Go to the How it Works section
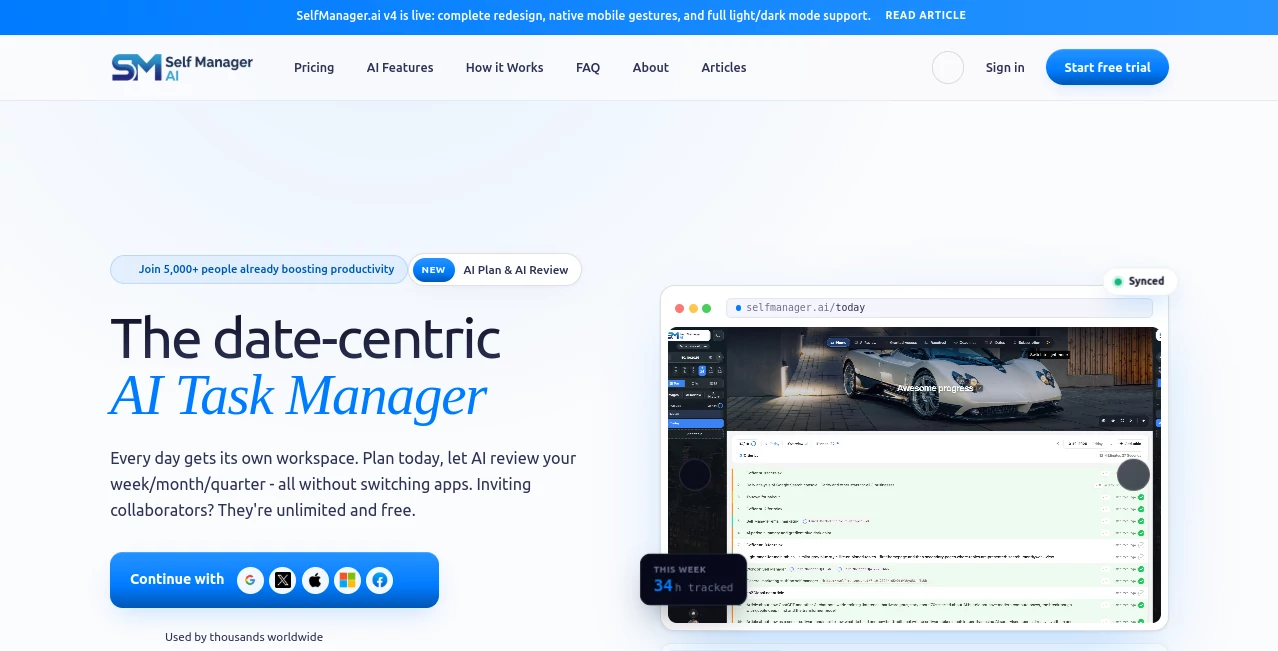The width and height of the screenshot is (1278, 651). [504, 67]
